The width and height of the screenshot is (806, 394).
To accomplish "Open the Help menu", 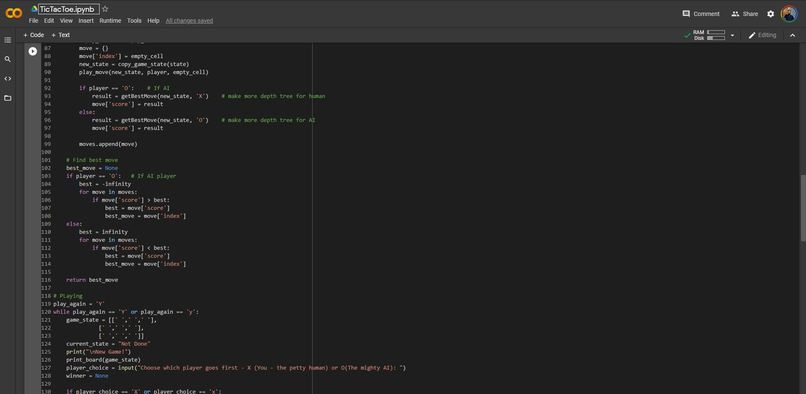I will (x=153, y=21).
